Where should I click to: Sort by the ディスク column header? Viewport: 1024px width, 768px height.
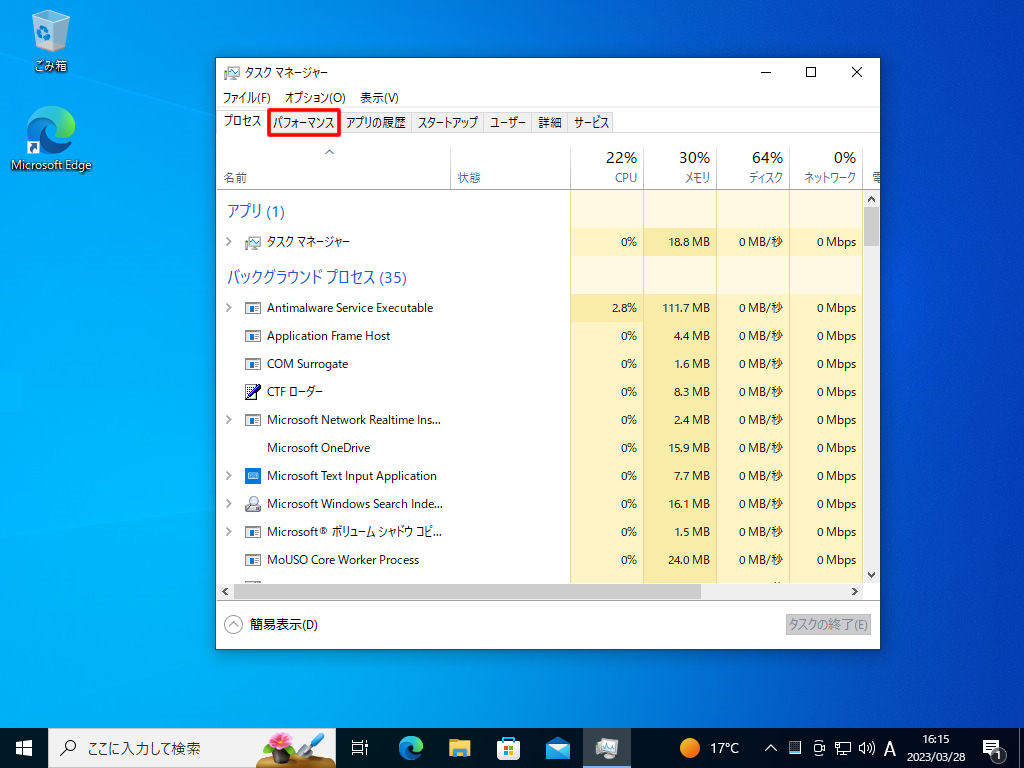pos(753,167)
